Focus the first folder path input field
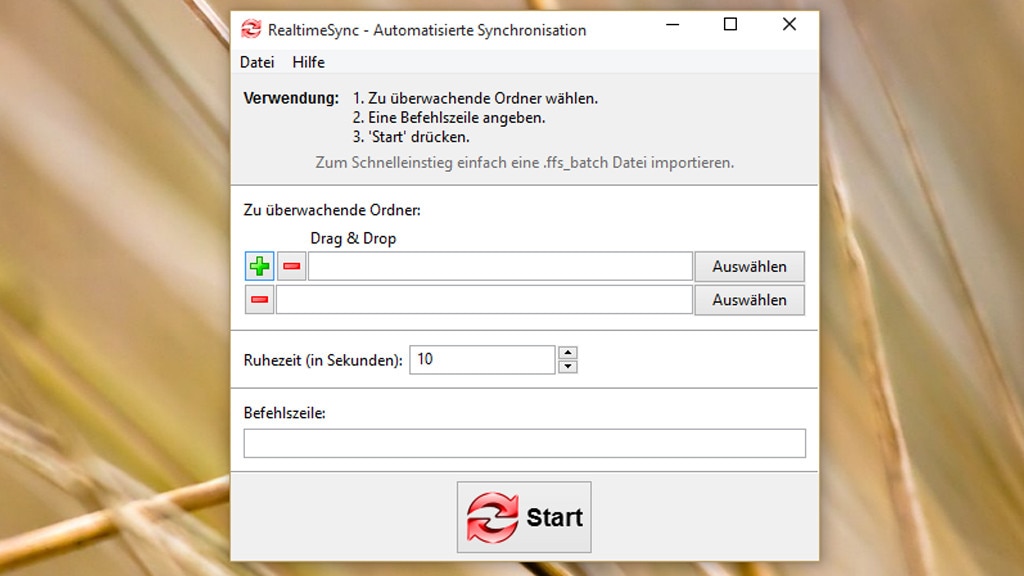The height and width of the screenshot is (576, 1024). [x=500, y=266]
